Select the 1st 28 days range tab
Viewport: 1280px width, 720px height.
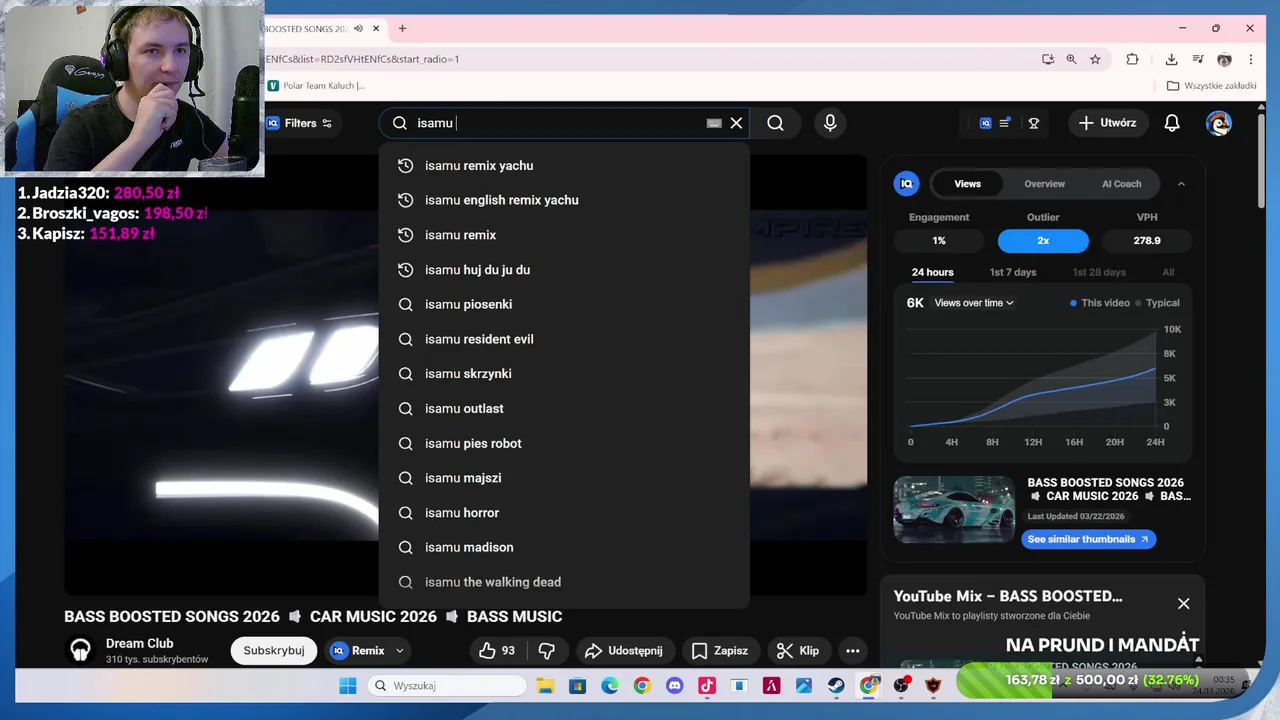pyautogui.click(x=1099, y=272)
